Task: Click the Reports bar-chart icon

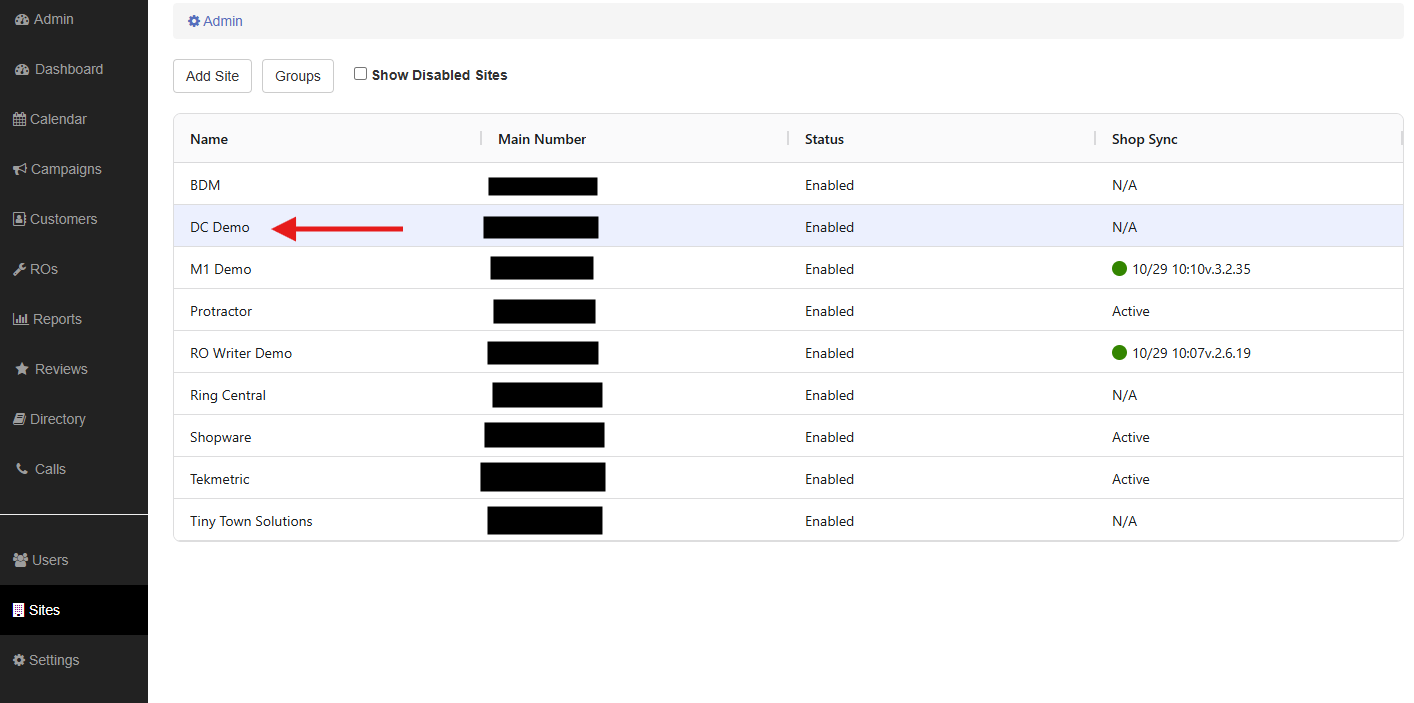Action: [x=20, y=319]
